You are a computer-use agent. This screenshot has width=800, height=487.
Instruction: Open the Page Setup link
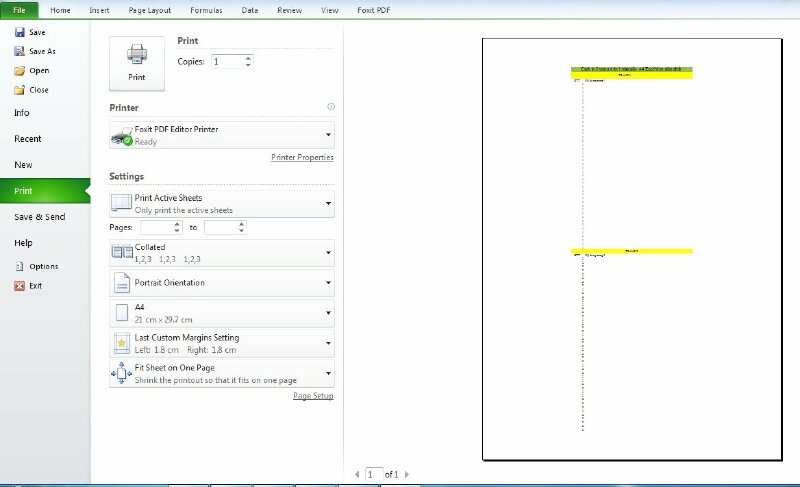point(313,396)
